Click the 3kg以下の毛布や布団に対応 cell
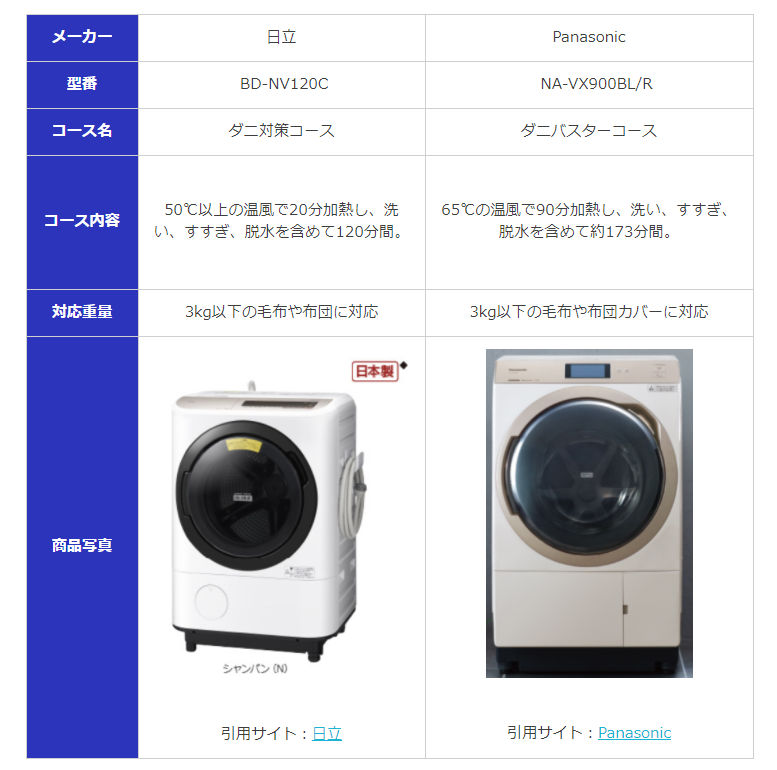 [x=281, y=313]
